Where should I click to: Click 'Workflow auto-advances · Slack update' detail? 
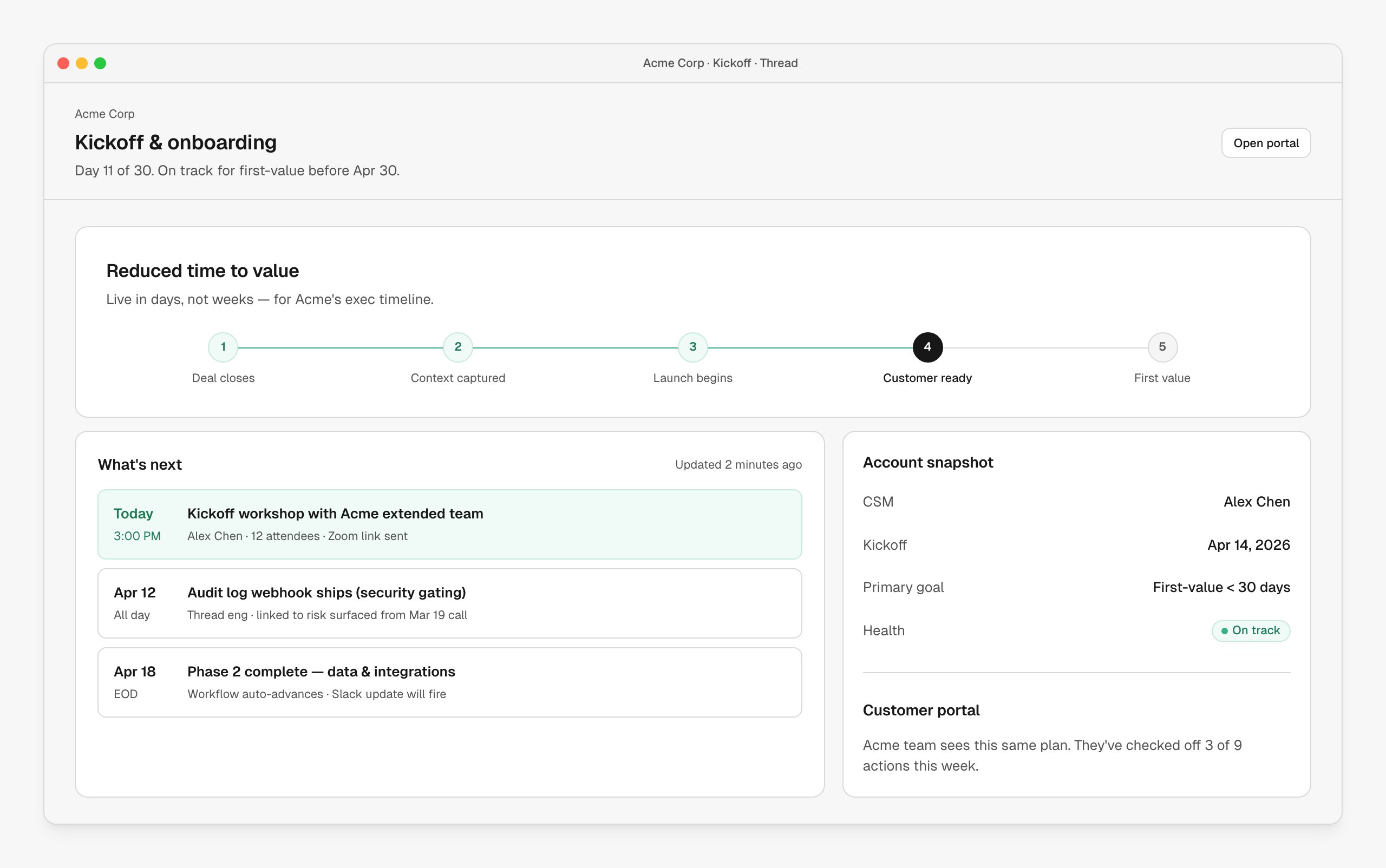click(317, 694)
